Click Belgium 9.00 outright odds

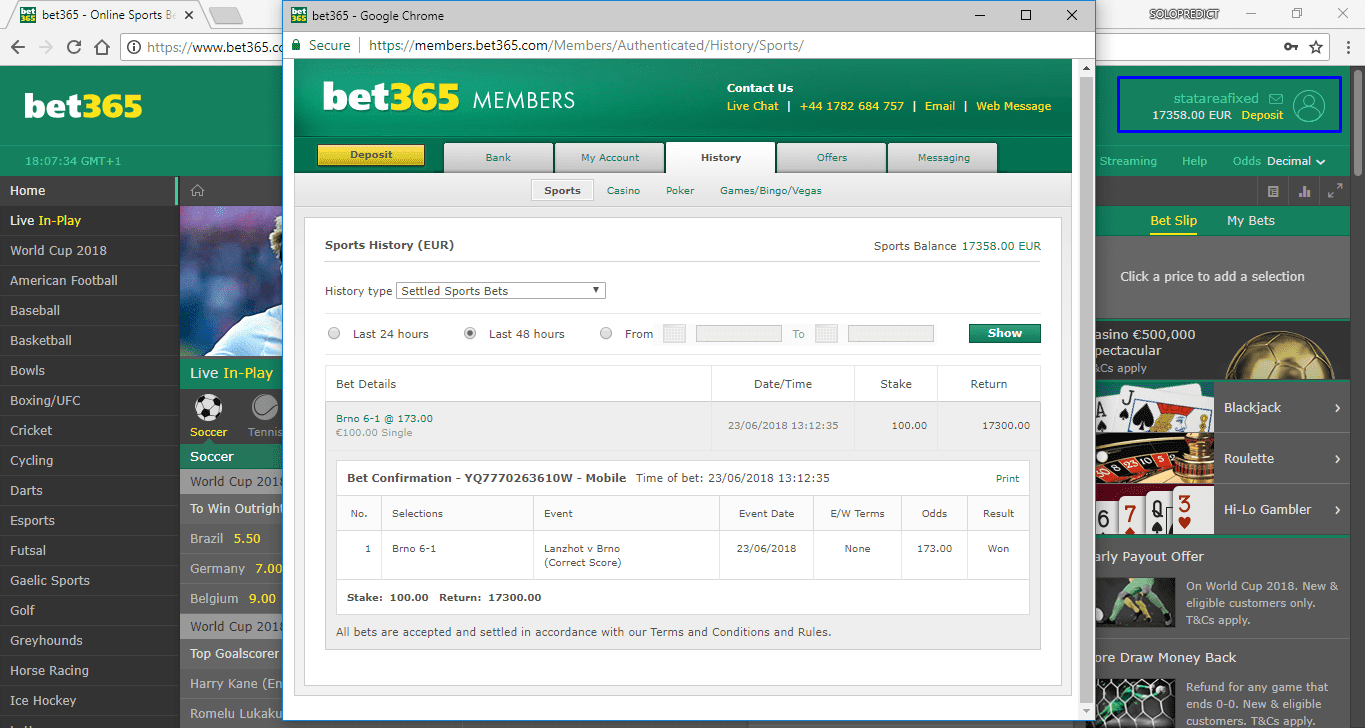pyautogui.click(x=231, y=598)
